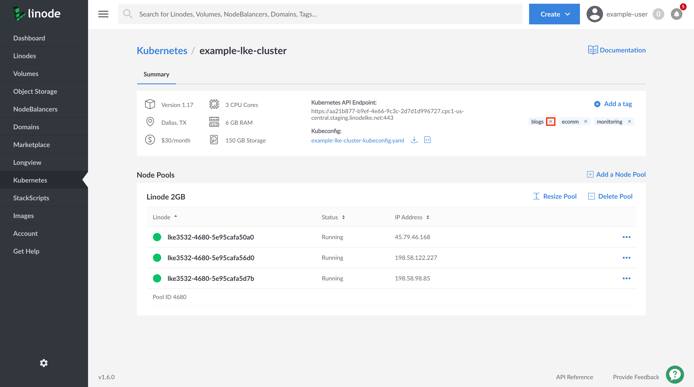Click Delete Pool
The width and height of the screenshot is (694, 387).
(x=610, y=196)
